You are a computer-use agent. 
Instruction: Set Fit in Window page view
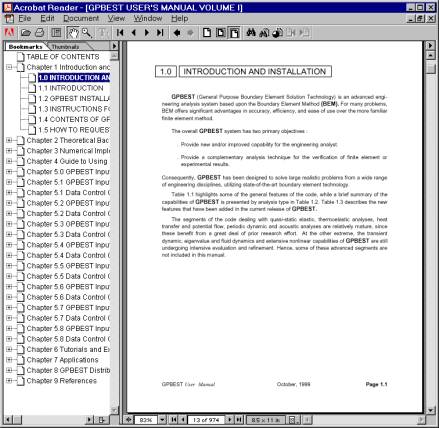pos(220,33)
